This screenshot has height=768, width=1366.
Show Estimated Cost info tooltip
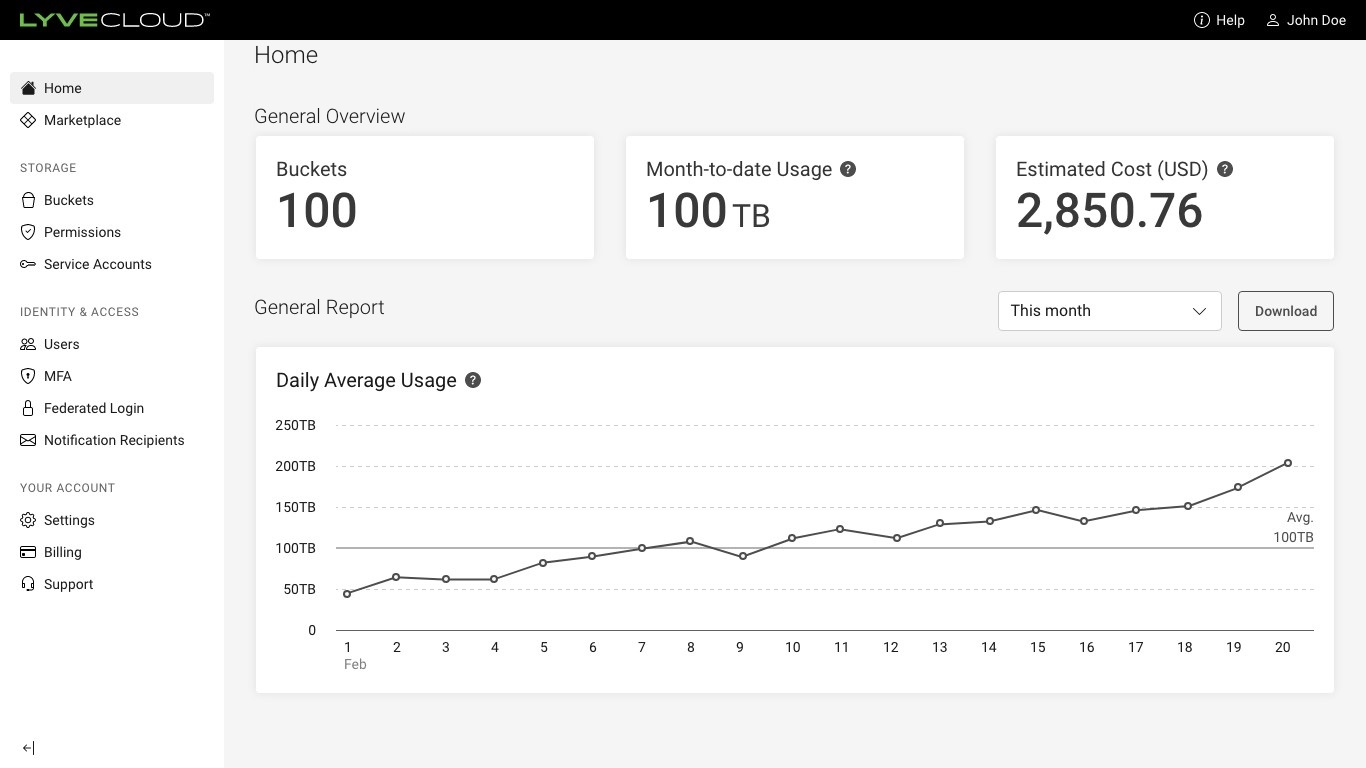tap(1225, 169)
